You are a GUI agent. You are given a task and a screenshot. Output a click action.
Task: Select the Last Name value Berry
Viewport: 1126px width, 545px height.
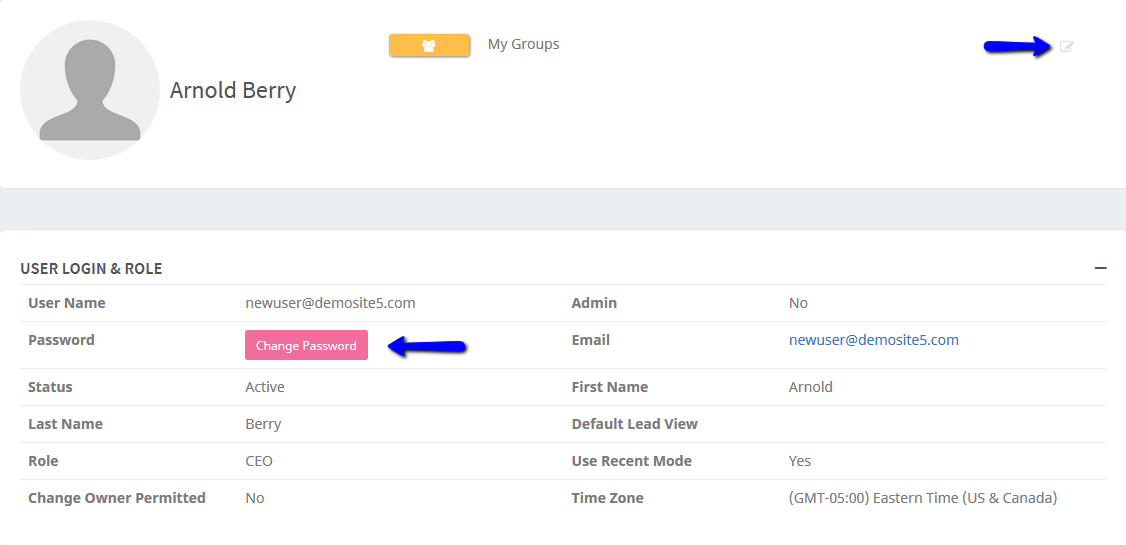[x=263, y=424]
